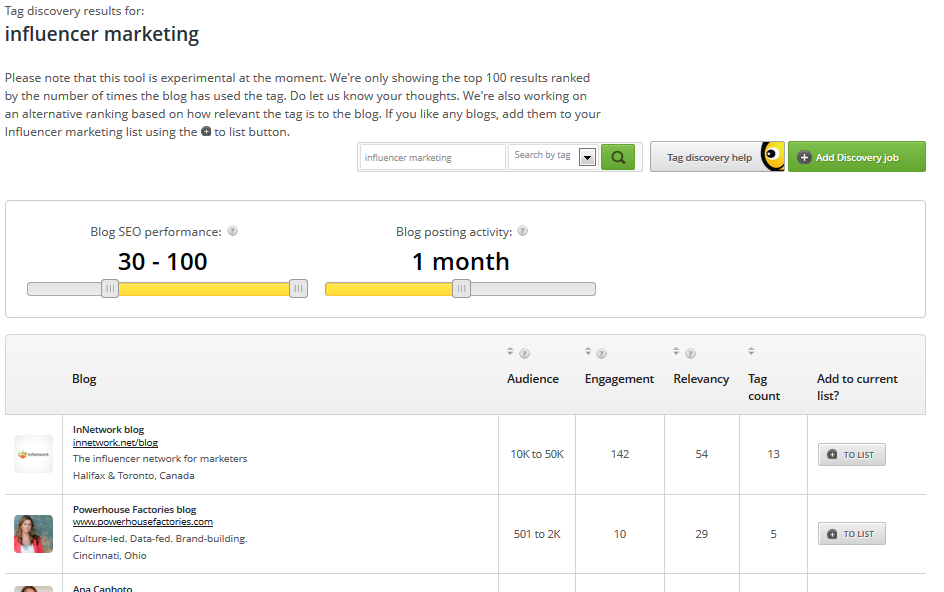Open the www.powerhousefactories.com link
Viewport: 944px width, 592px height.
pos(143,522)
